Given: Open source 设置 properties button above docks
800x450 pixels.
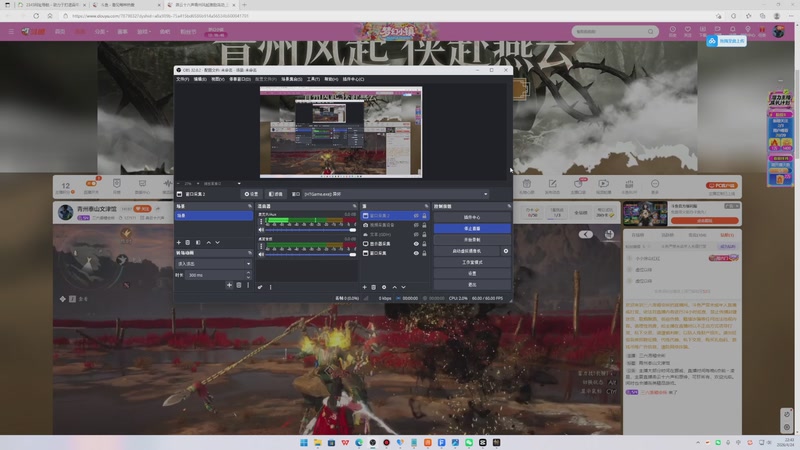Looking at the screenshot, I should click(x=251, y=194).
